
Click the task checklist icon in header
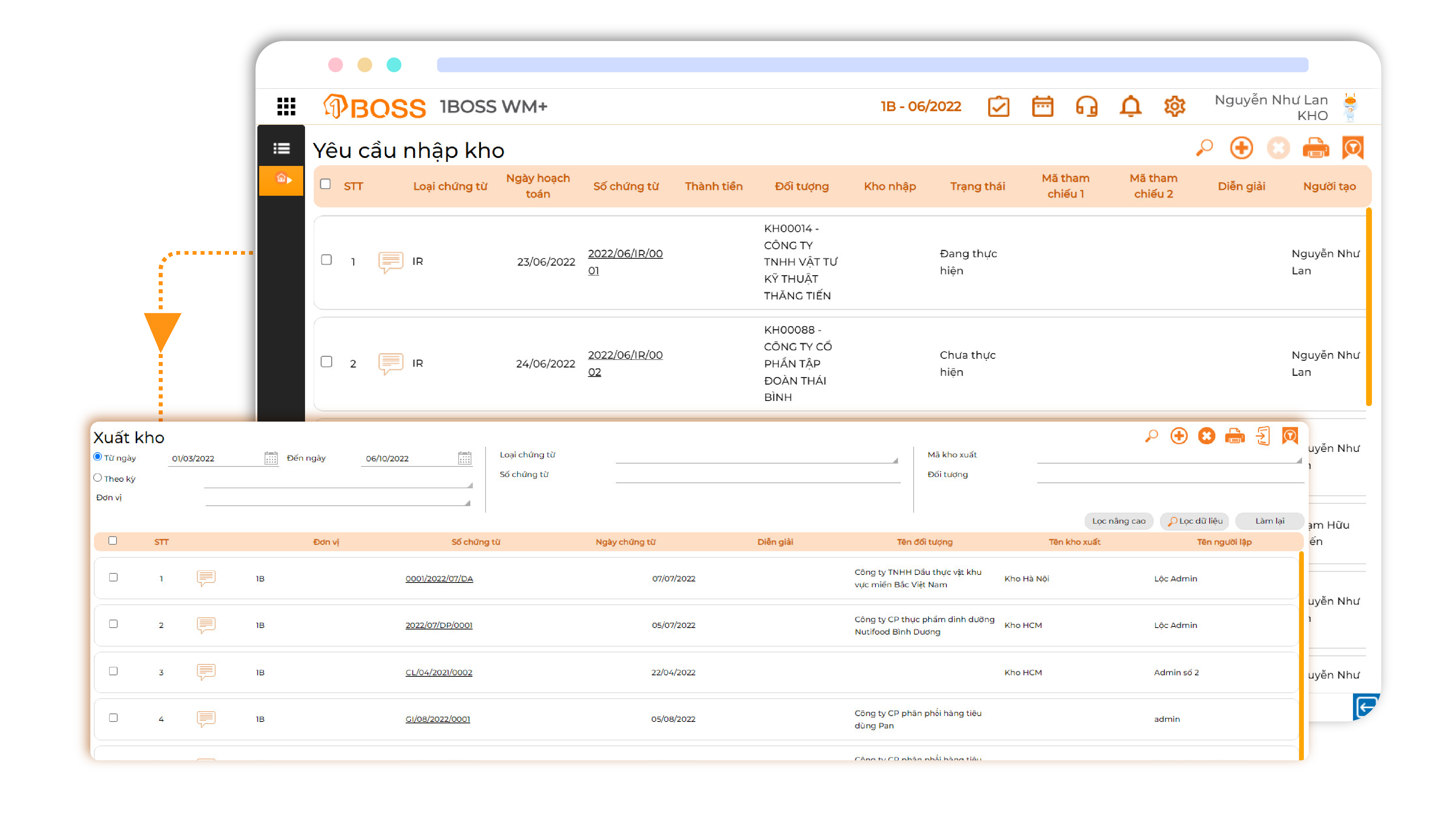pyautogui.click(x=998, y=106)
